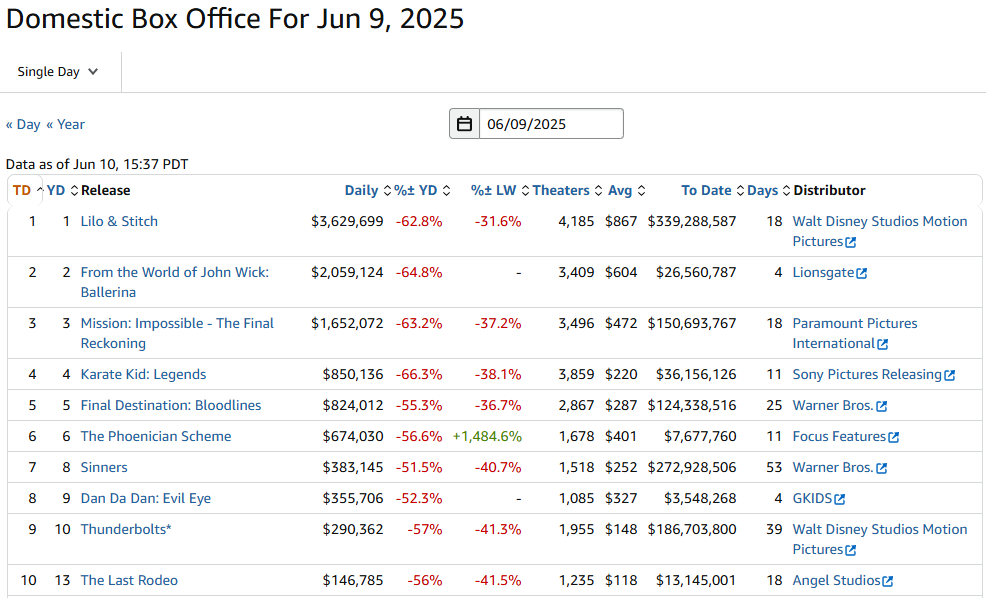
Task: Click Mission: Impossible daily gross $1,652,072
Action: click(x=347, y=323)
